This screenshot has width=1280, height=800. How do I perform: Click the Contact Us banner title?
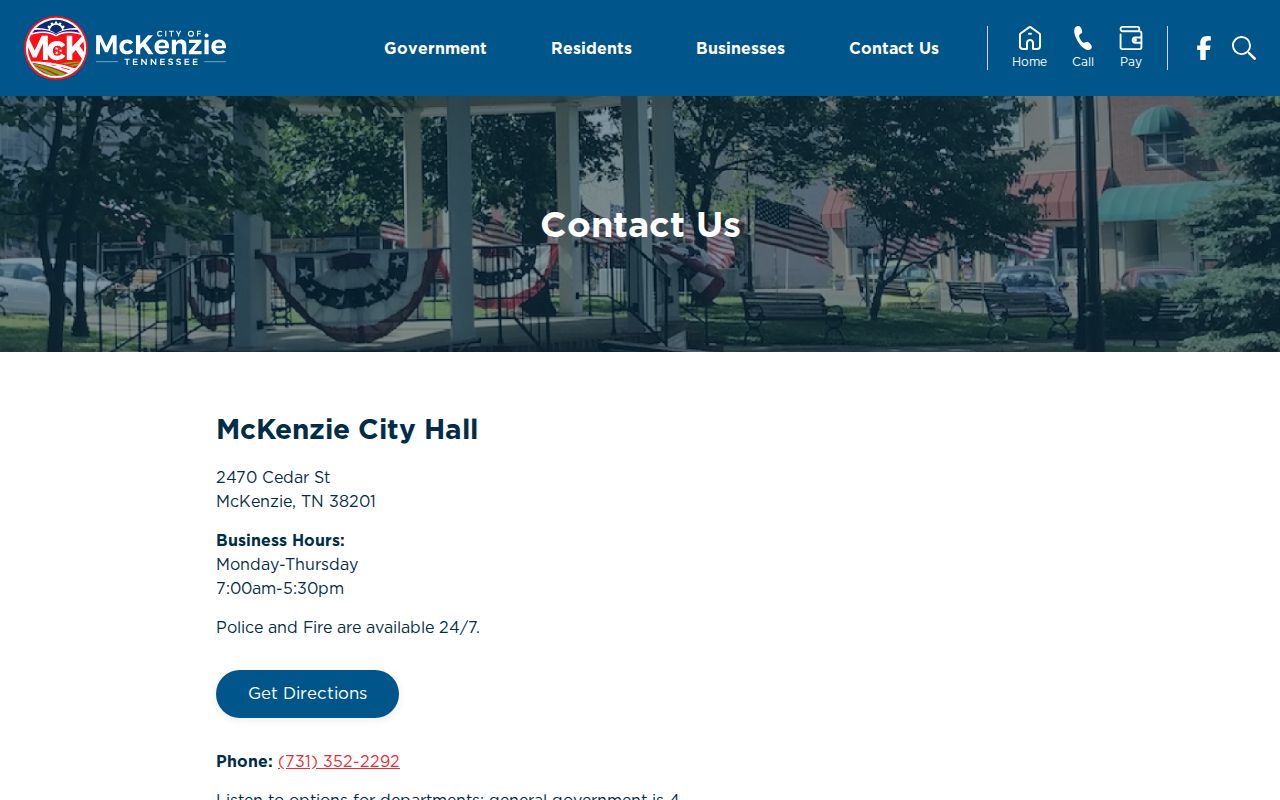click(641, 225)
